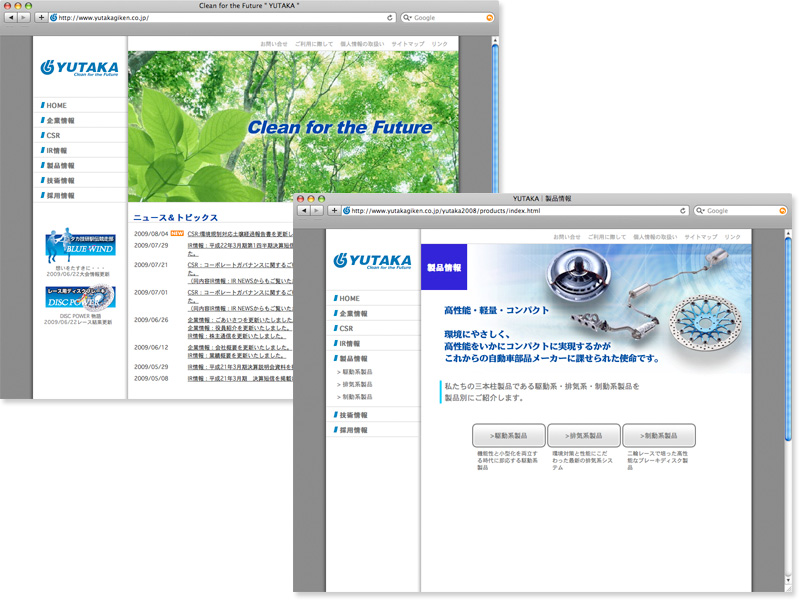This screenshot has height=600, width=800.
Task: Click the orange RSS-style icon in front search field
Action: pos(782,211)
